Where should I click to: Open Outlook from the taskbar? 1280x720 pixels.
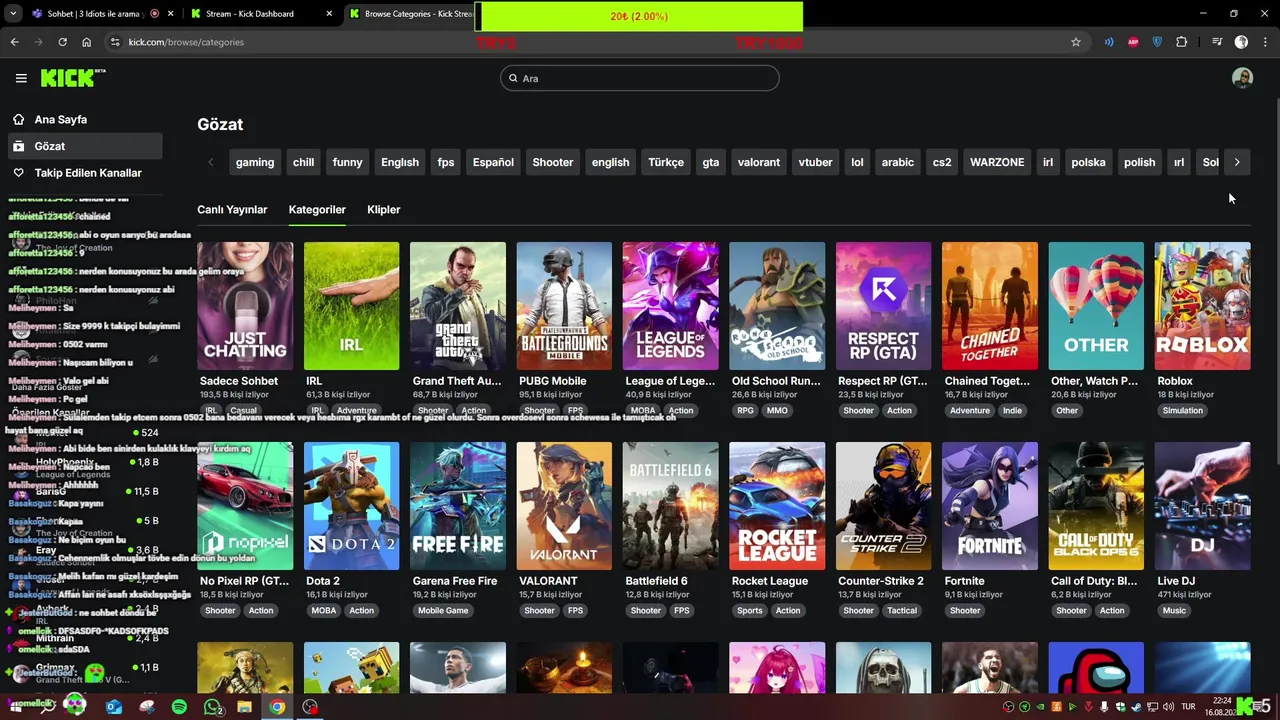(x=114, y=707)
